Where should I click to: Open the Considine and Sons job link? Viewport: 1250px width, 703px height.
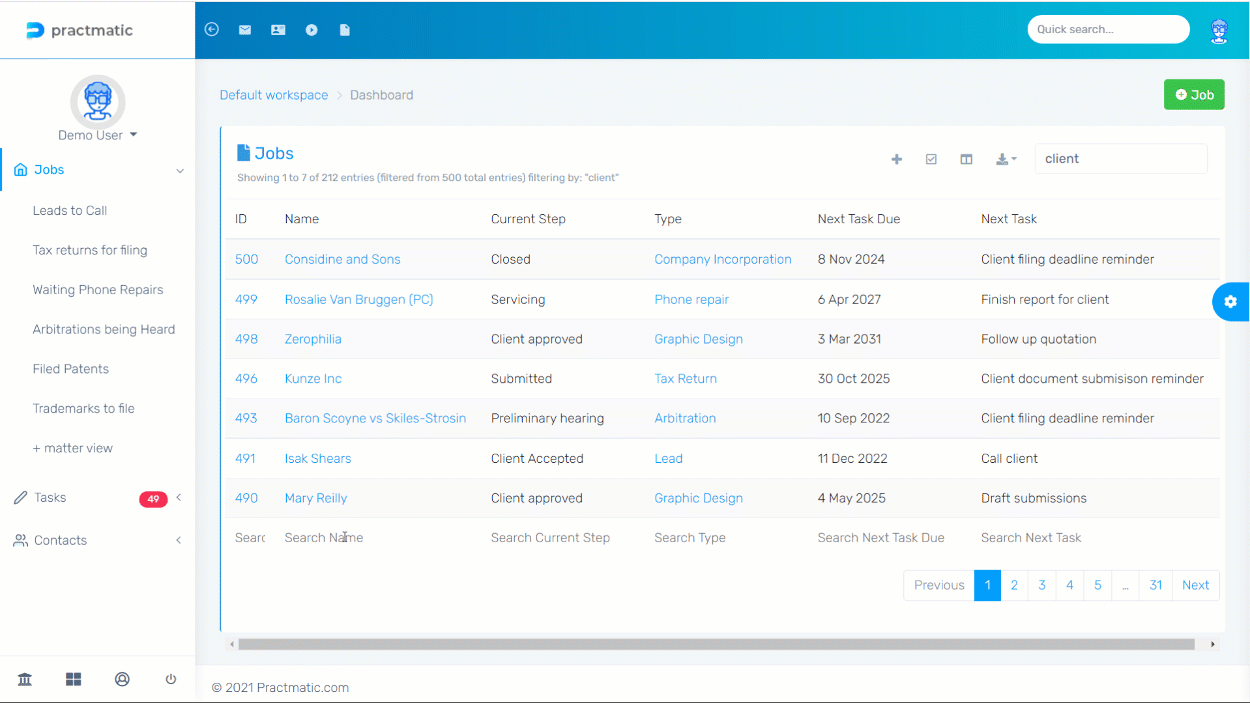(342, 259)
